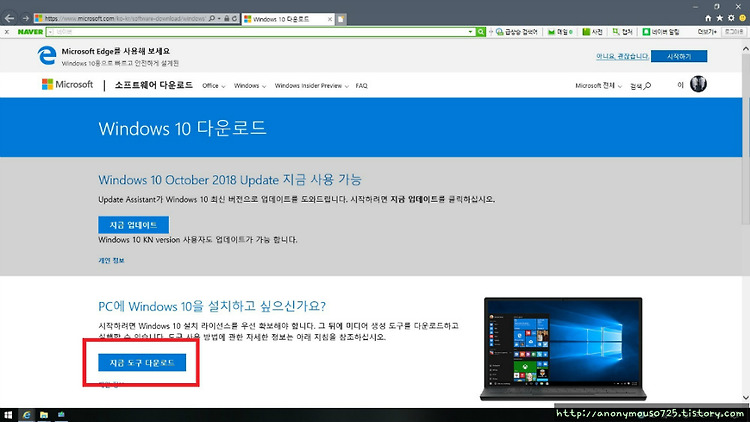Open File Explorer from the taskbar
Image resolution: width=750 pixels, height=422 pixels.
click(x=44, y=415)
